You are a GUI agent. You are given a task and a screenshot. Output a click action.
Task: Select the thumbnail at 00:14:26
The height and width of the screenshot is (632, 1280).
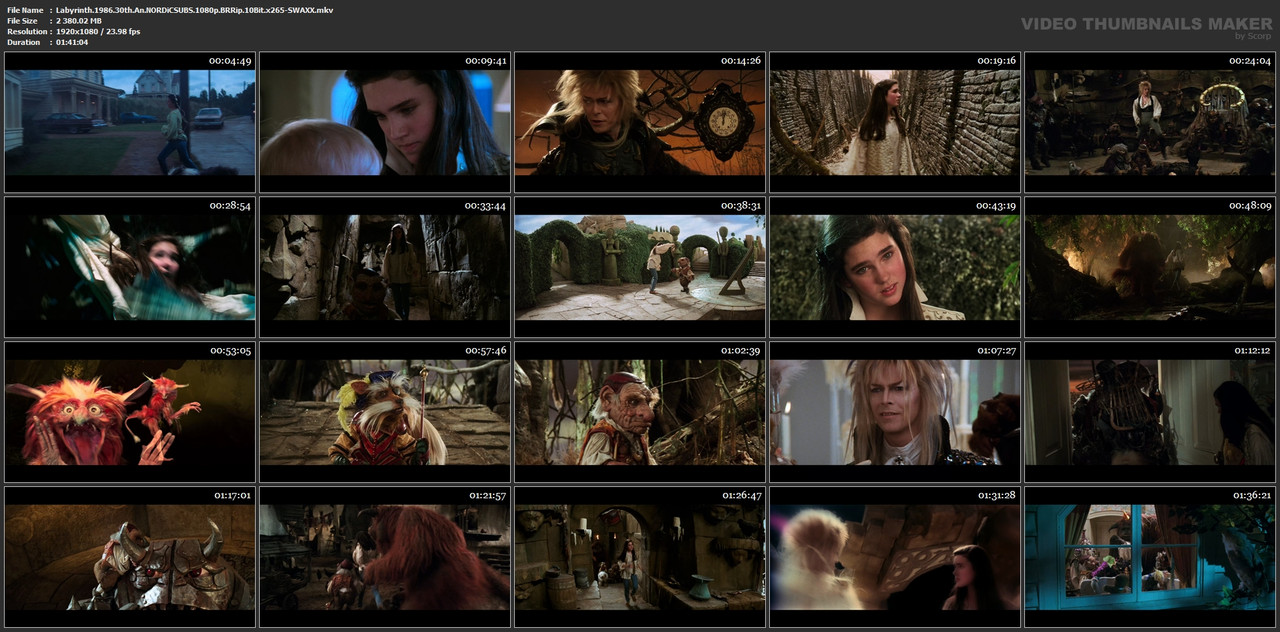point(640,122)
